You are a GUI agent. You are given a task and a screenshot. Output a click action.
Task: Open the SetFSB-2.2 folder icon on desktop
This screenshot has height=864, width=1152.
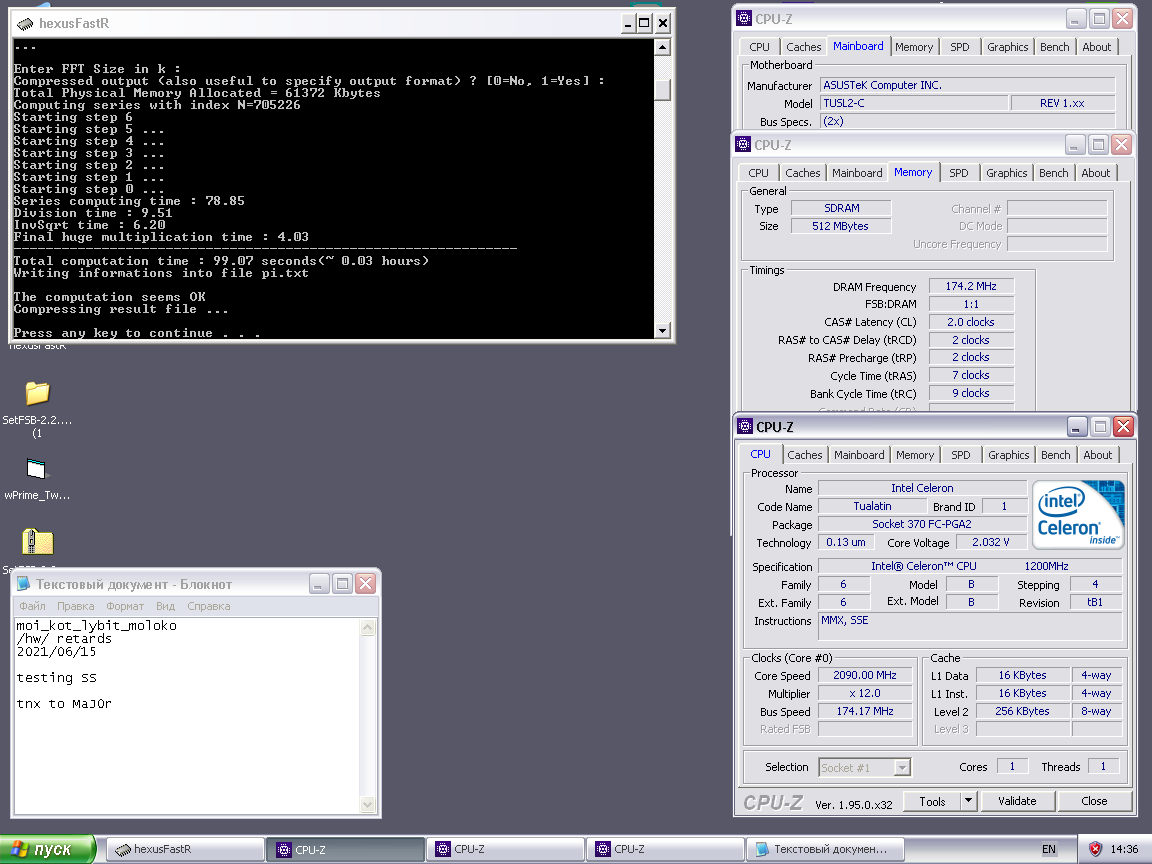pos(37,394)
